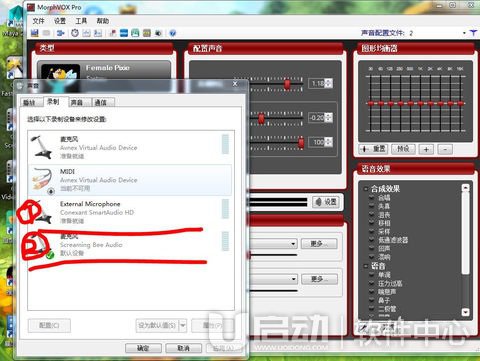
Task: Click the 设置 microphone settings button
Action: [326, 202]
